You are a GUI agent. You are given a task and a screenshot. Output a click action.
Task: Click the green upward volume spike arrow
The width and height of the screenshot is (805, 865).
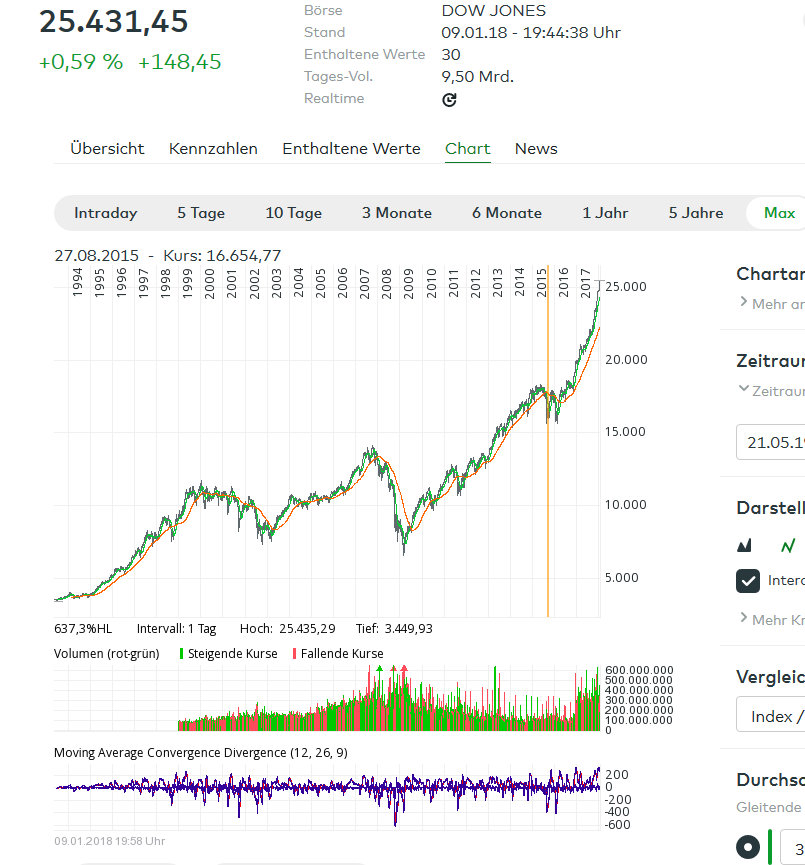[x=379, y=667]
